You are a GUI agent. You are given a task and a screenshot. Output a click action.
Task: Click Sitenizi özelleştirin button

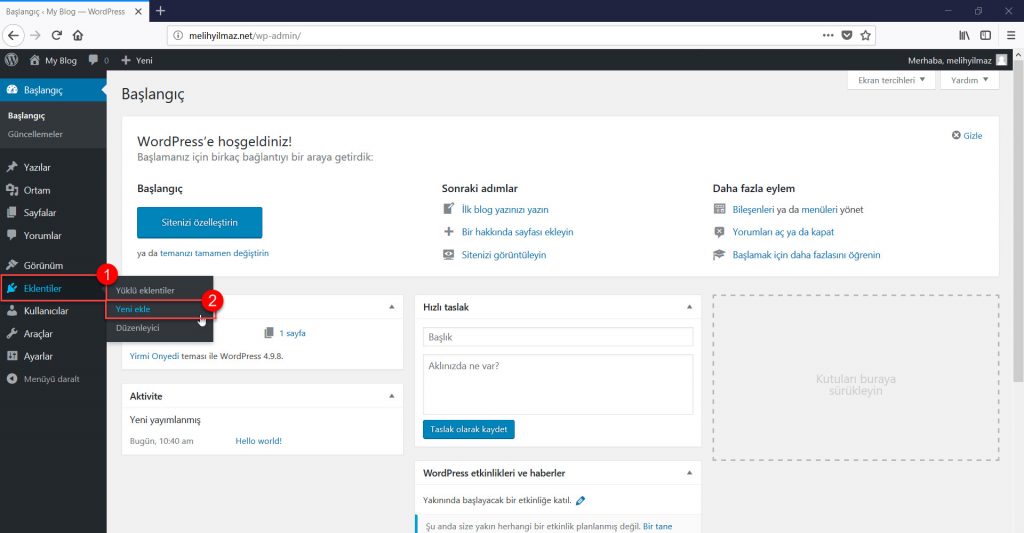[x=200, y=223]
